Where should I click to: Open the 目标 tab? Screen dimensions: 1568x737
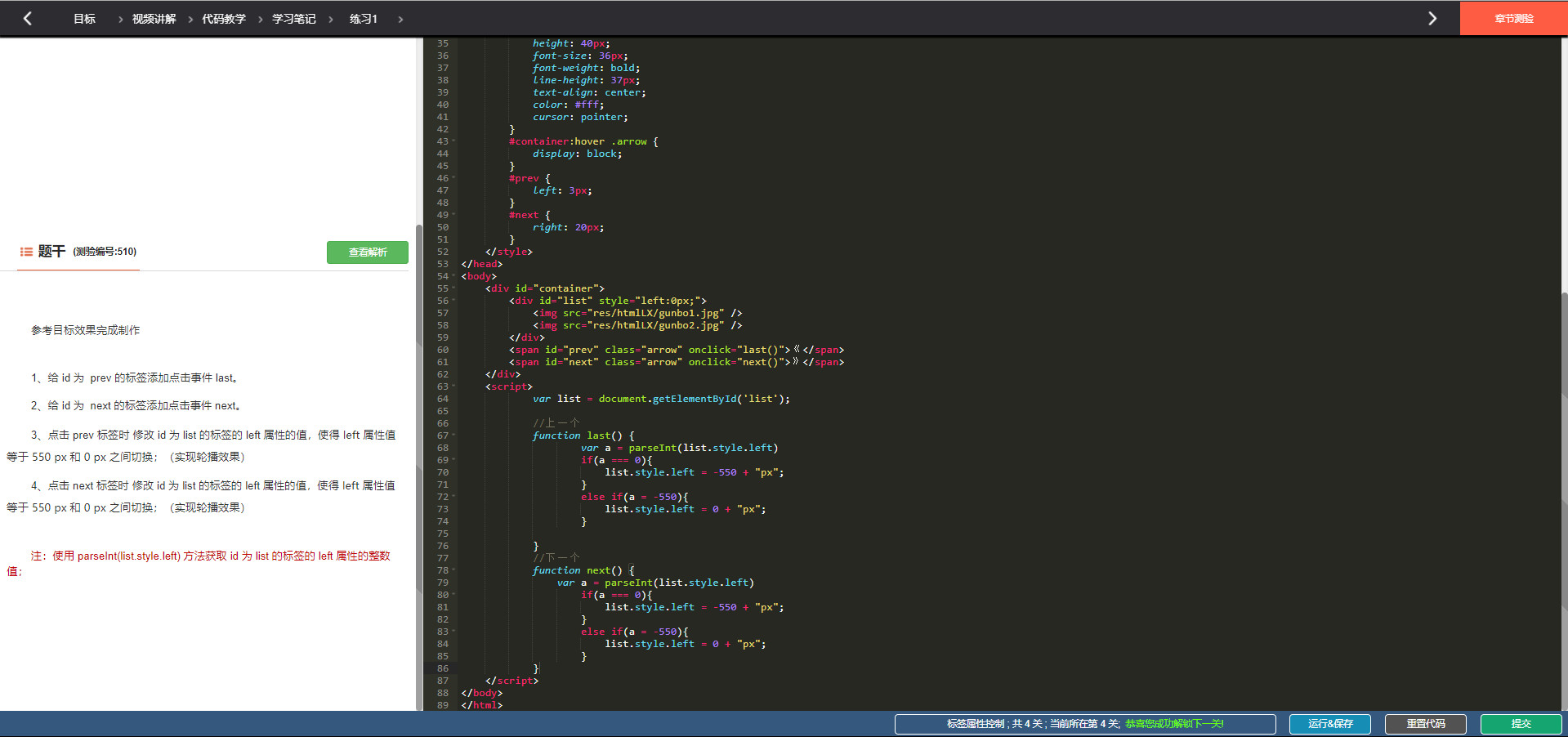tap(84, 19)
